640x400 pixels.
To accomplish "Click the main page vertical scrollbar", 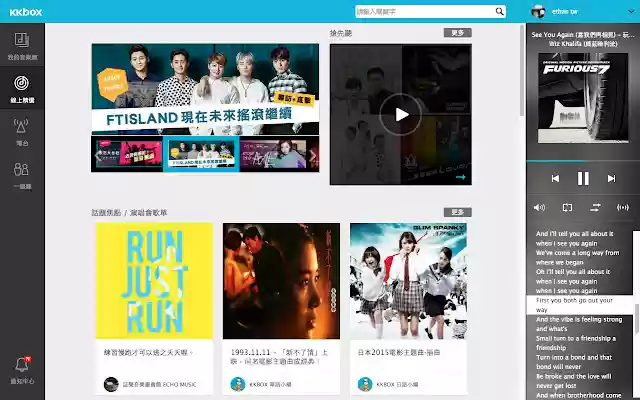I will pyautogui.click(x=522, y=70).
